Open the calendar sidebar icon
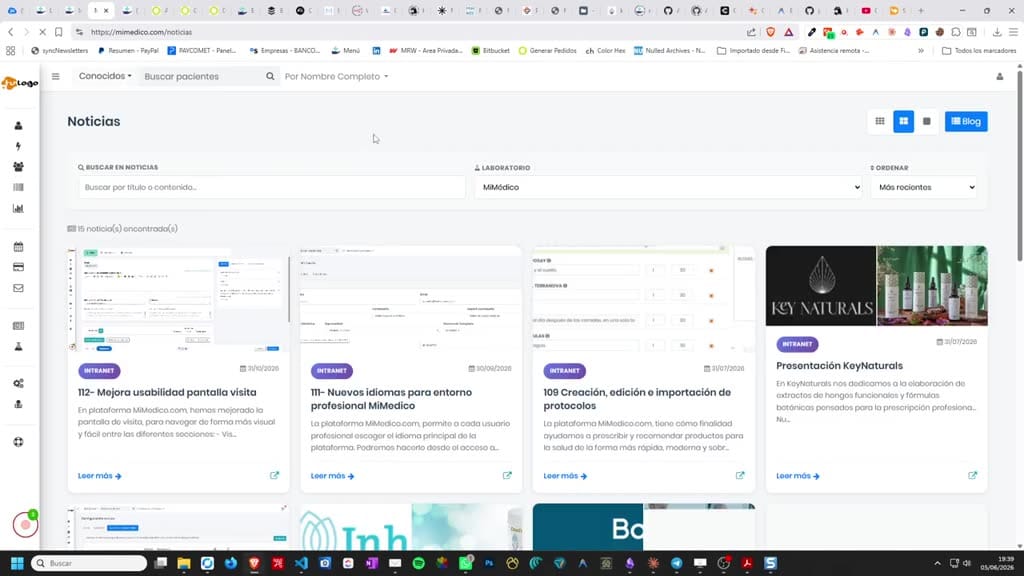 tap(18, 247)
